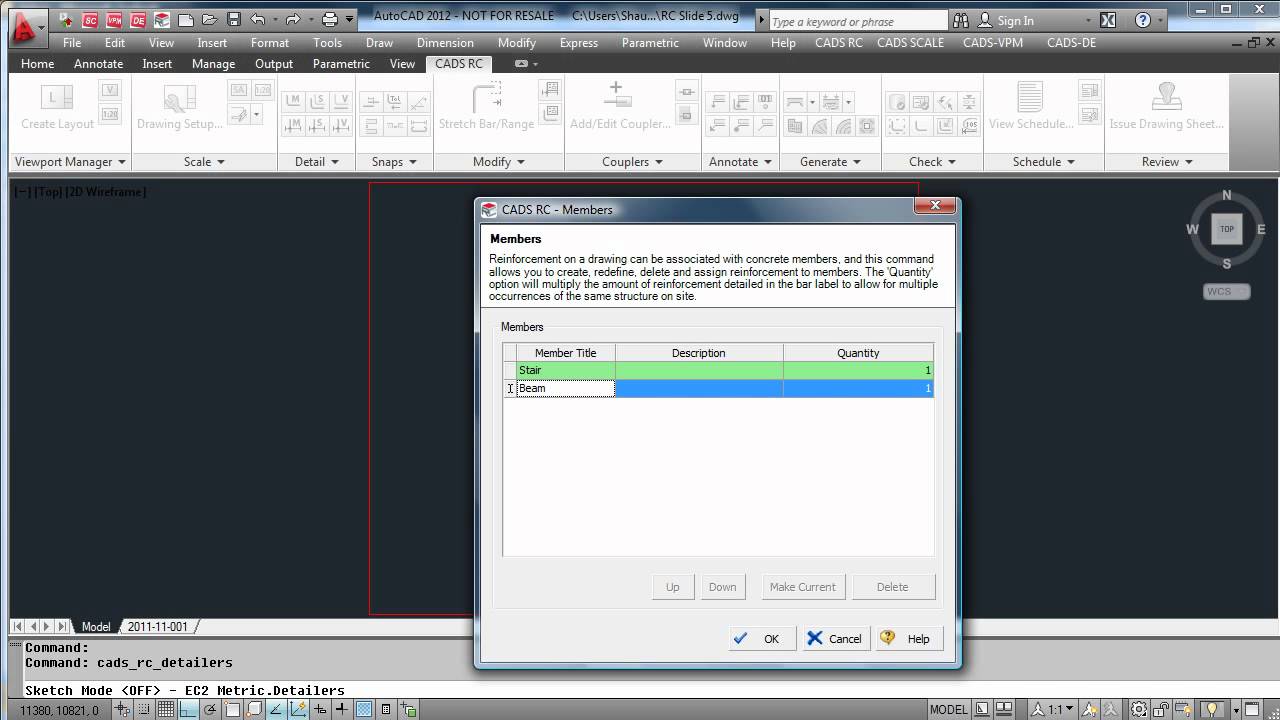Click the VPM quick access icon
The width and height of the screenshot is (1280, 720).
(115, 19)
